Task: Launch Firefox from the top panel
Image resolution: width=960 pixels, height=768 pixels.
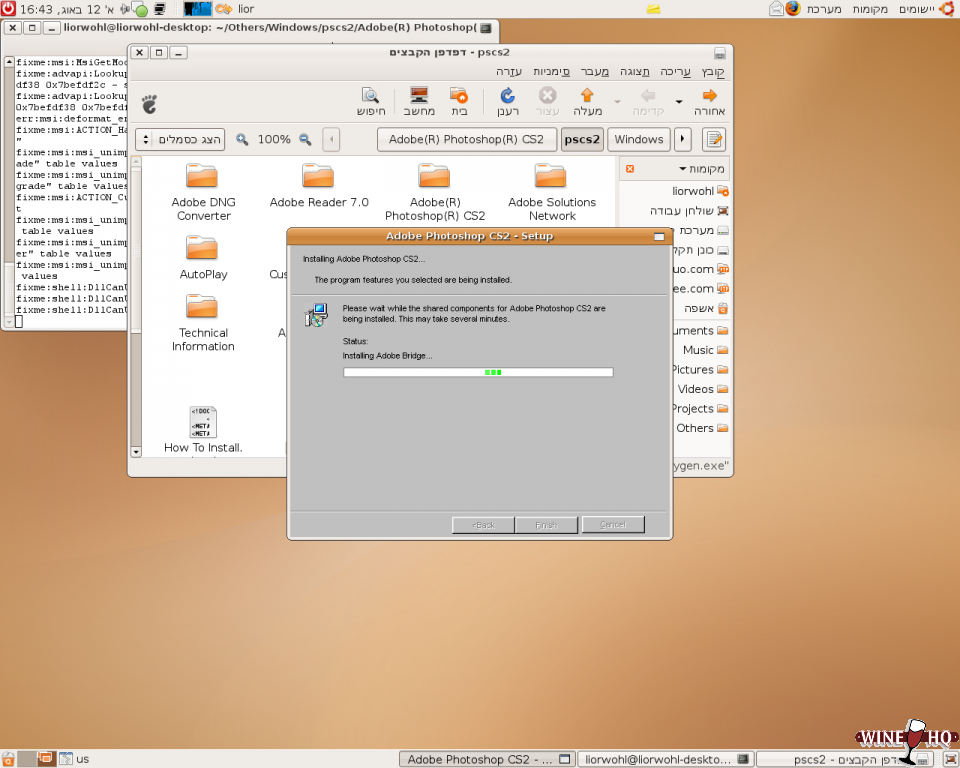Action: (x=793, y=9)
